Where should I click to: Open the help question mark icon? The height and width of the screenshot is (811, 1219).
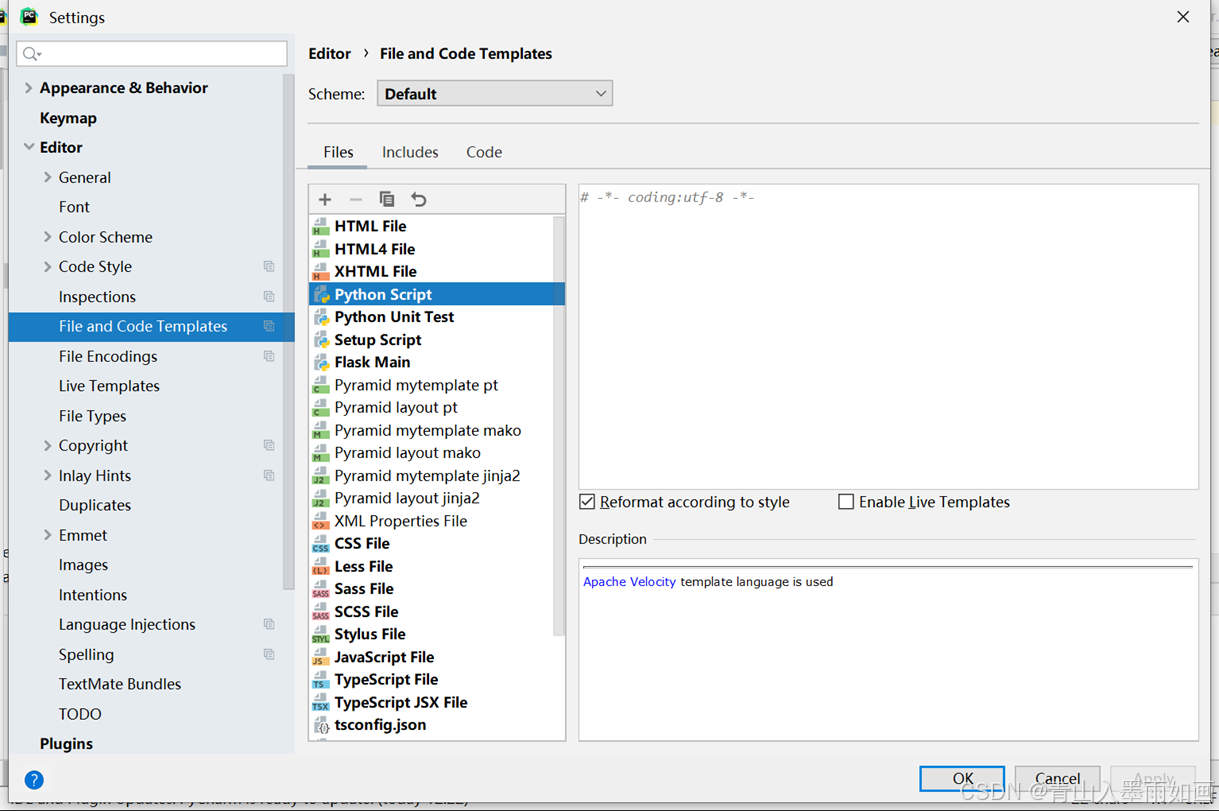pos(34,780)
